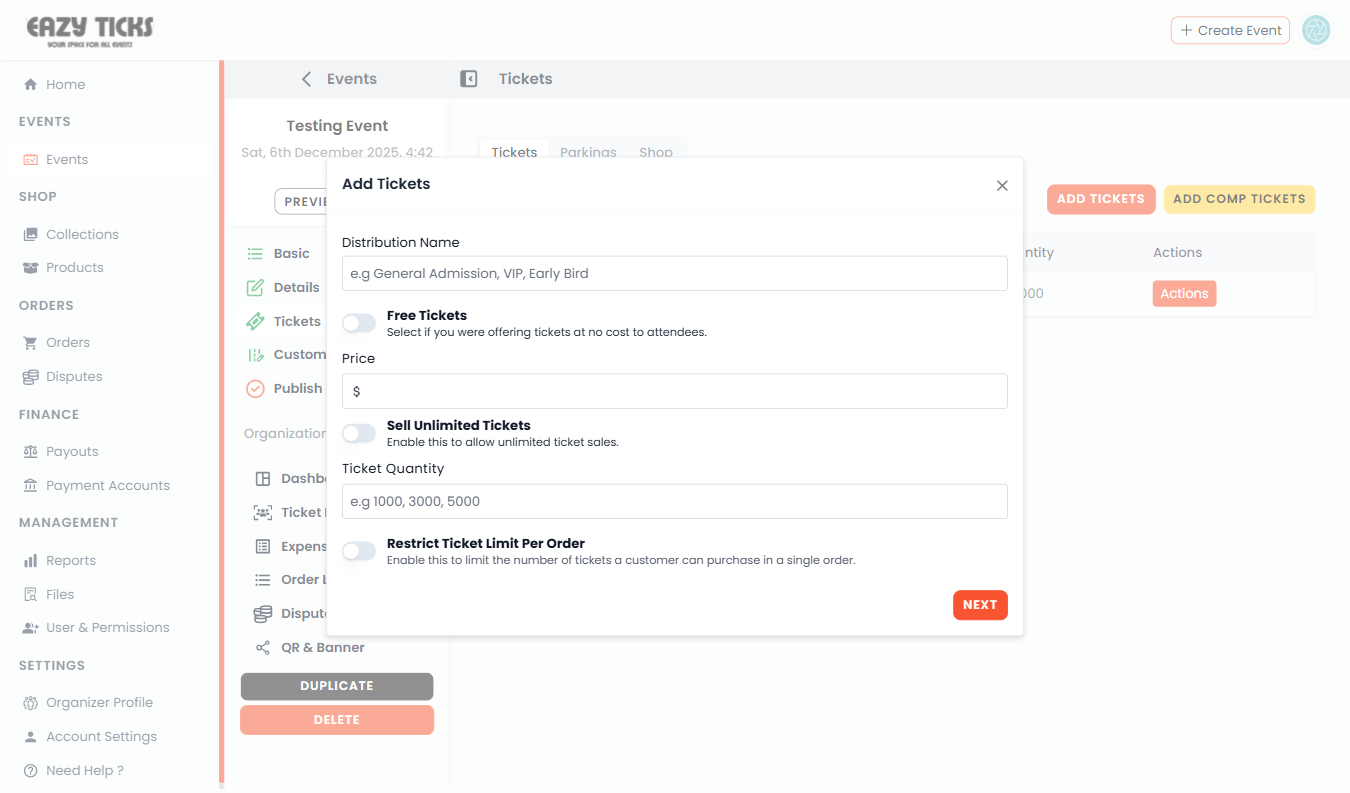Screen dimensions: 1350x793
Task: Open user avatar in top right
Action: tap(1317, 30)
